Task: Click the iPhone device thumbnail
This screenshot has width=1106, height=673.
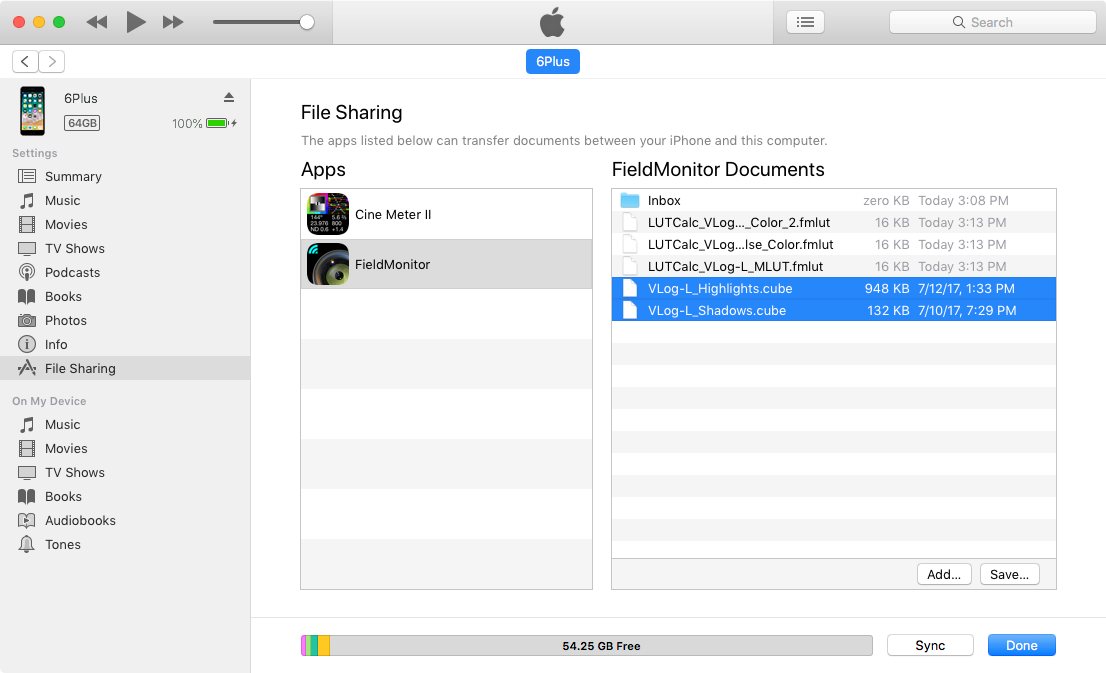Action: 32,111
